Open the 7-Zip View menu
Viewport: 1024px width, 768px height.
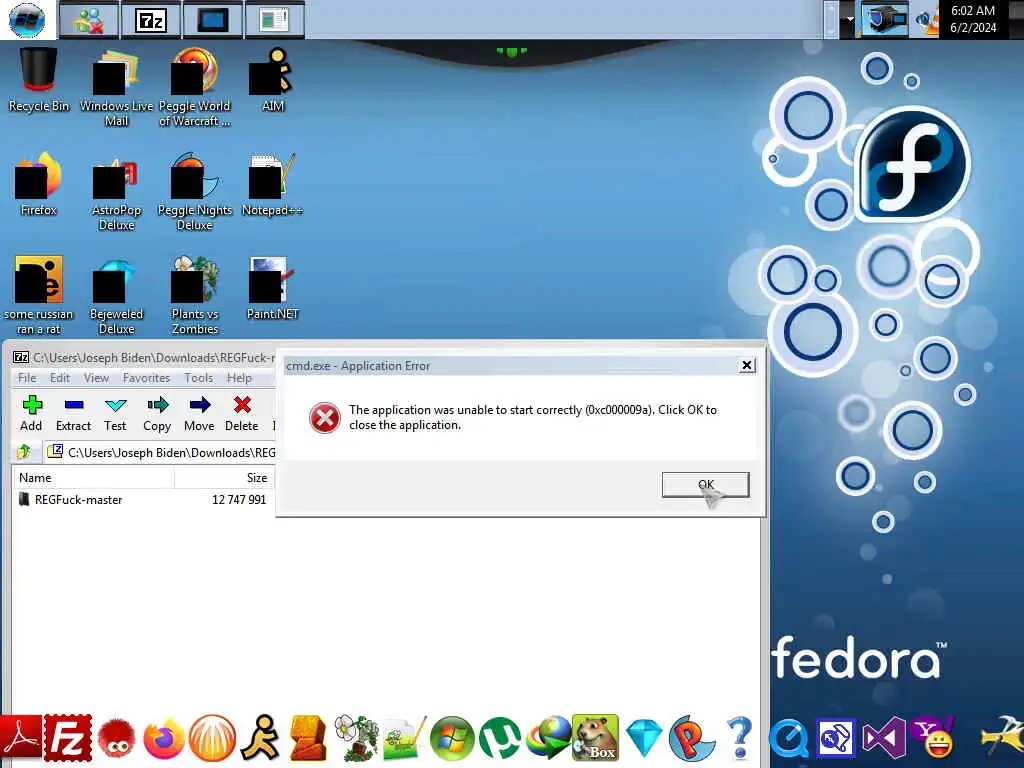click(96, 378)
